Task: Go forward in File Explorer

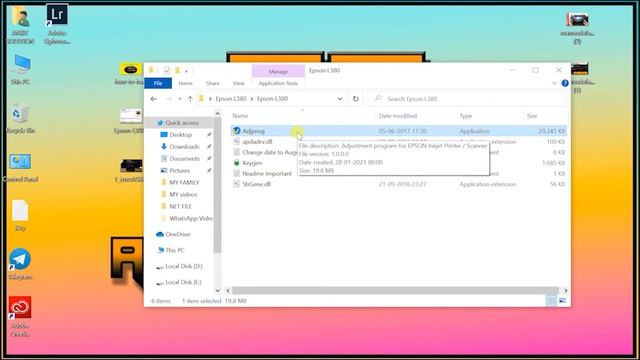Action: 168,99
